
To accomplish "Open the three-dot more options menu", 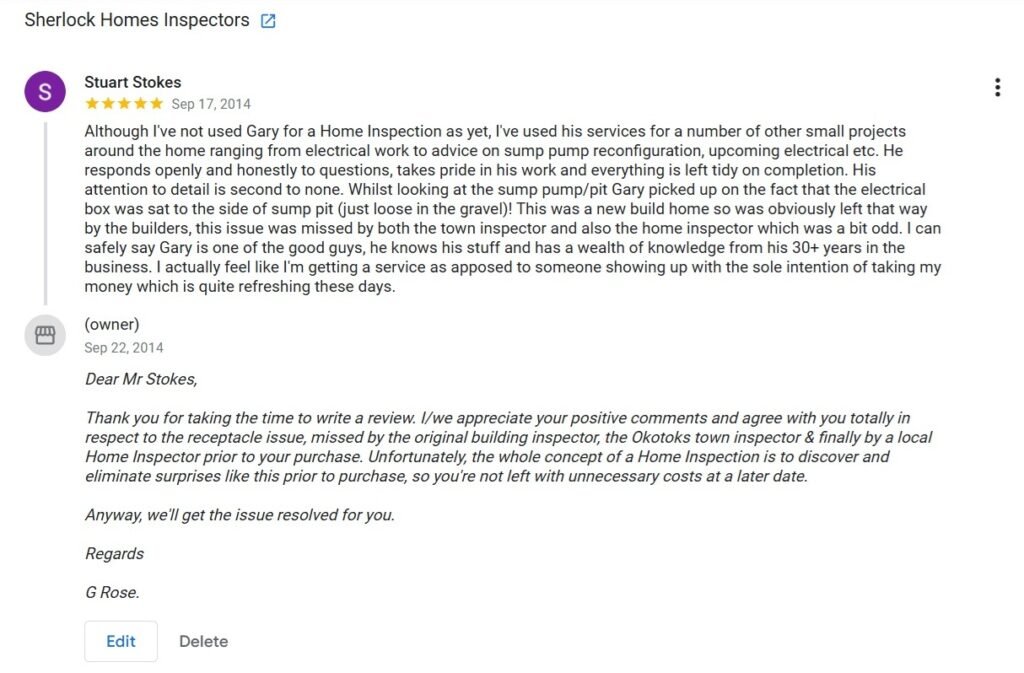I will (997, 88).
